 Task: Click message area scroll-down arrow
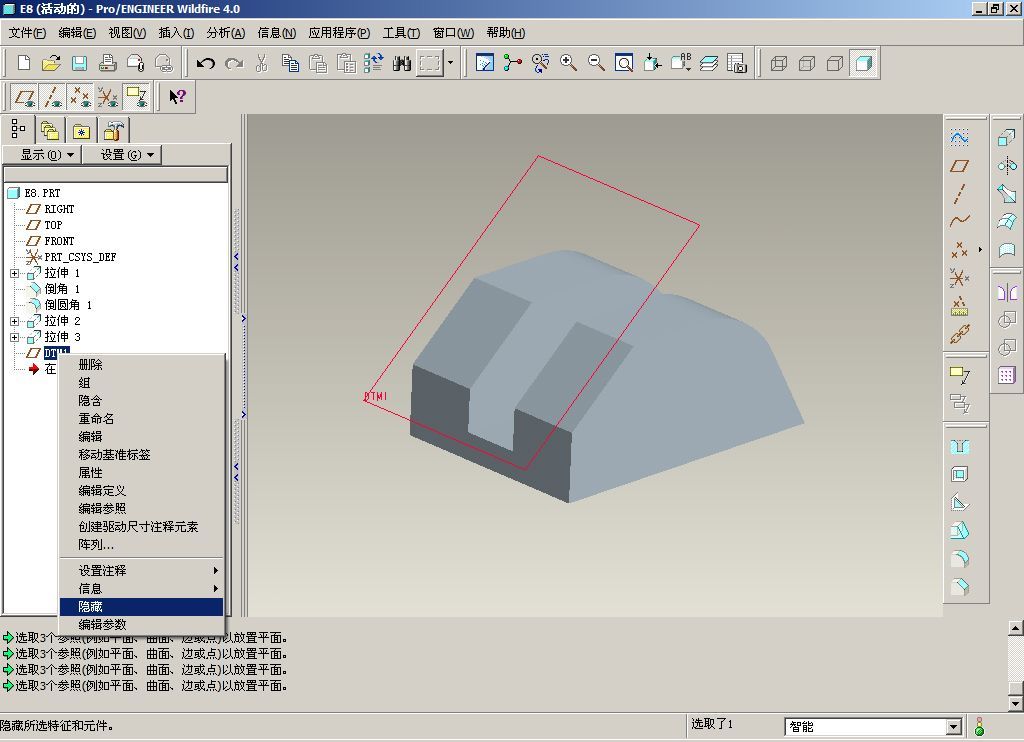tap(1015, 703)
